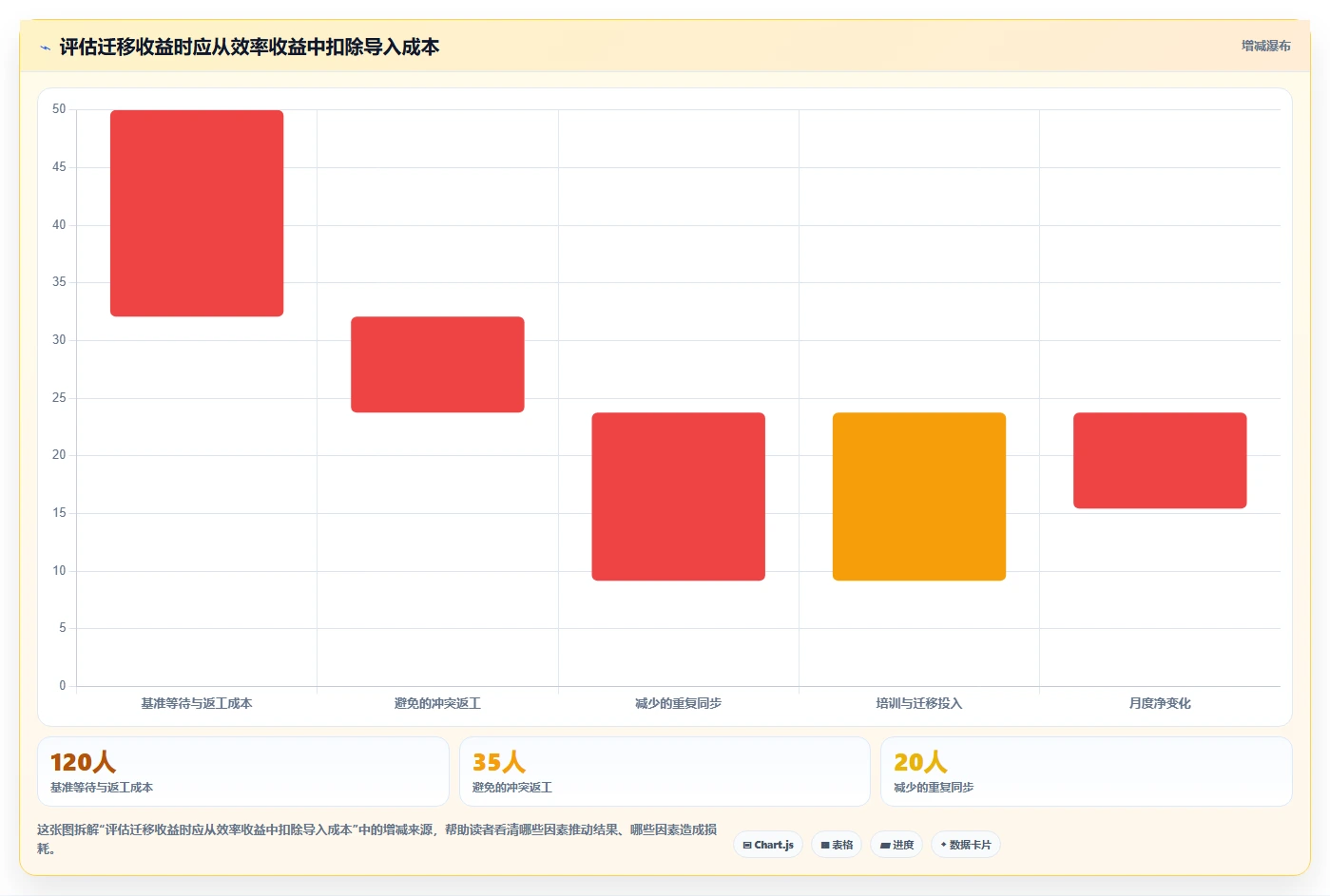Click x-axis label 减少的重复同步
1330x896 pixels.
pyautogui.click(x=678, y=703)
